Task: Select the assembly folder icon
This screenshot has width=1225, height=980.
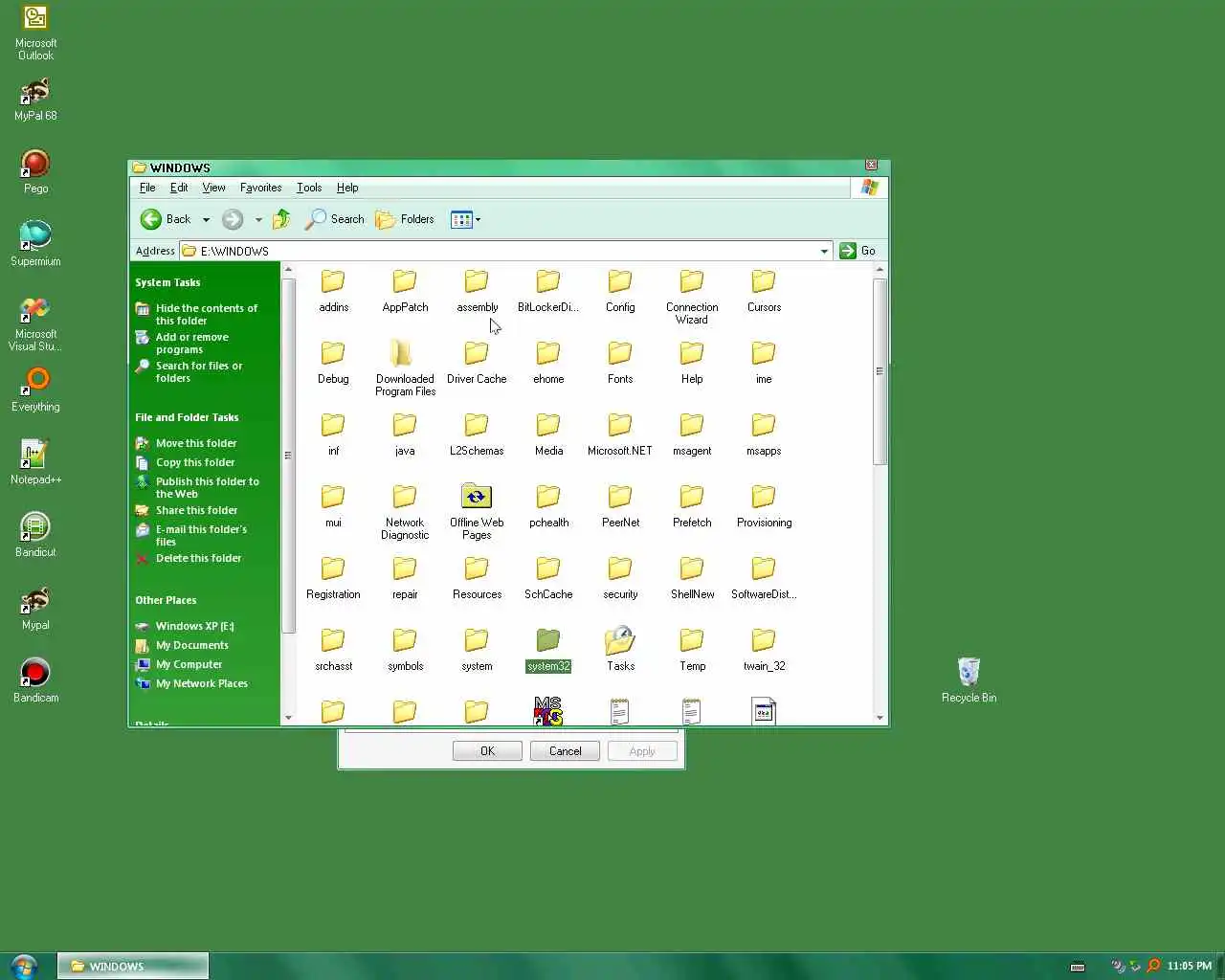Action: [477, 281]
